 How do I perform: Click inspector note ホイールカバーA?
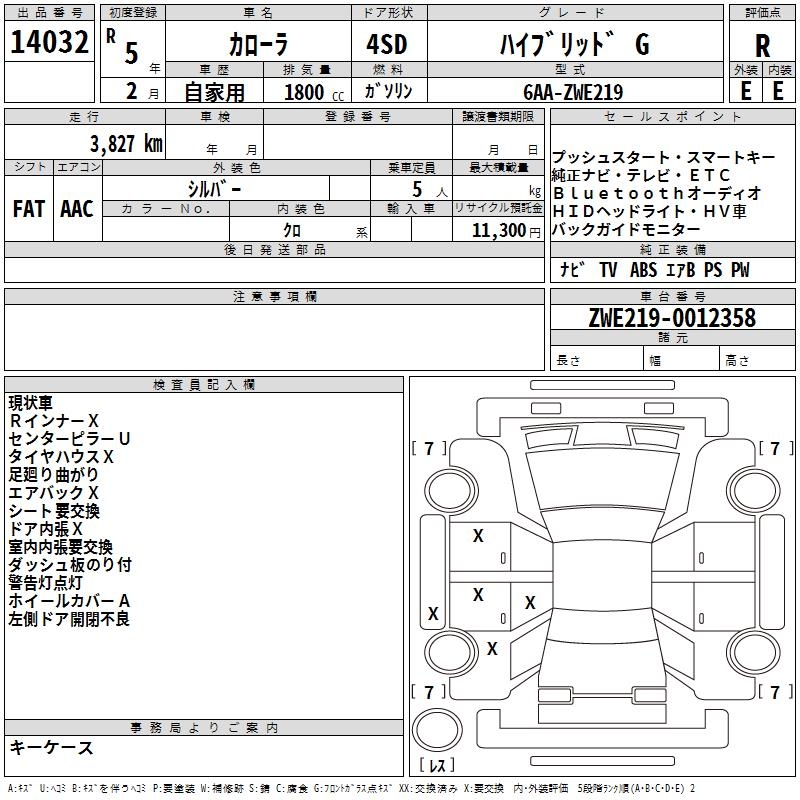(x=69, y=601)
